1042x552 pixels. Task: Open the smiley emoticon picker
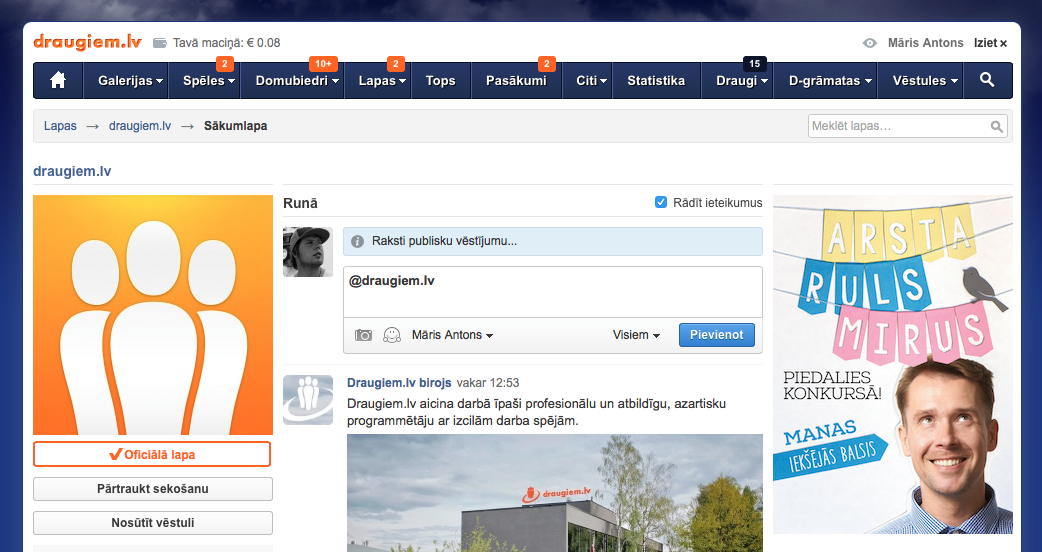(x=392, y=335)
